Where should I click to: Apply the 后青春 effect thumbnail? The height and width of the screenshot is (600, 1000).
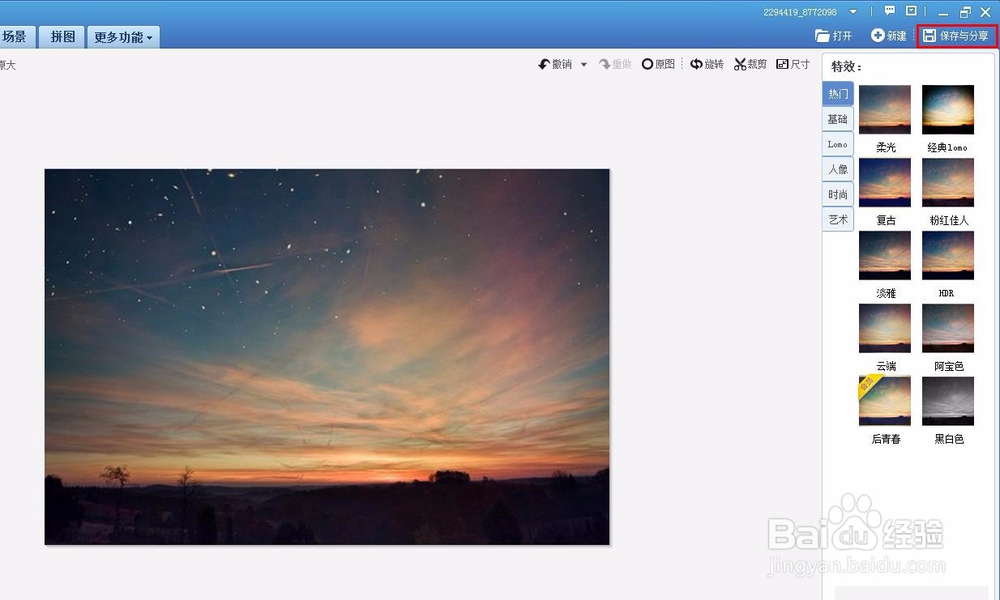tap(885, 401)
